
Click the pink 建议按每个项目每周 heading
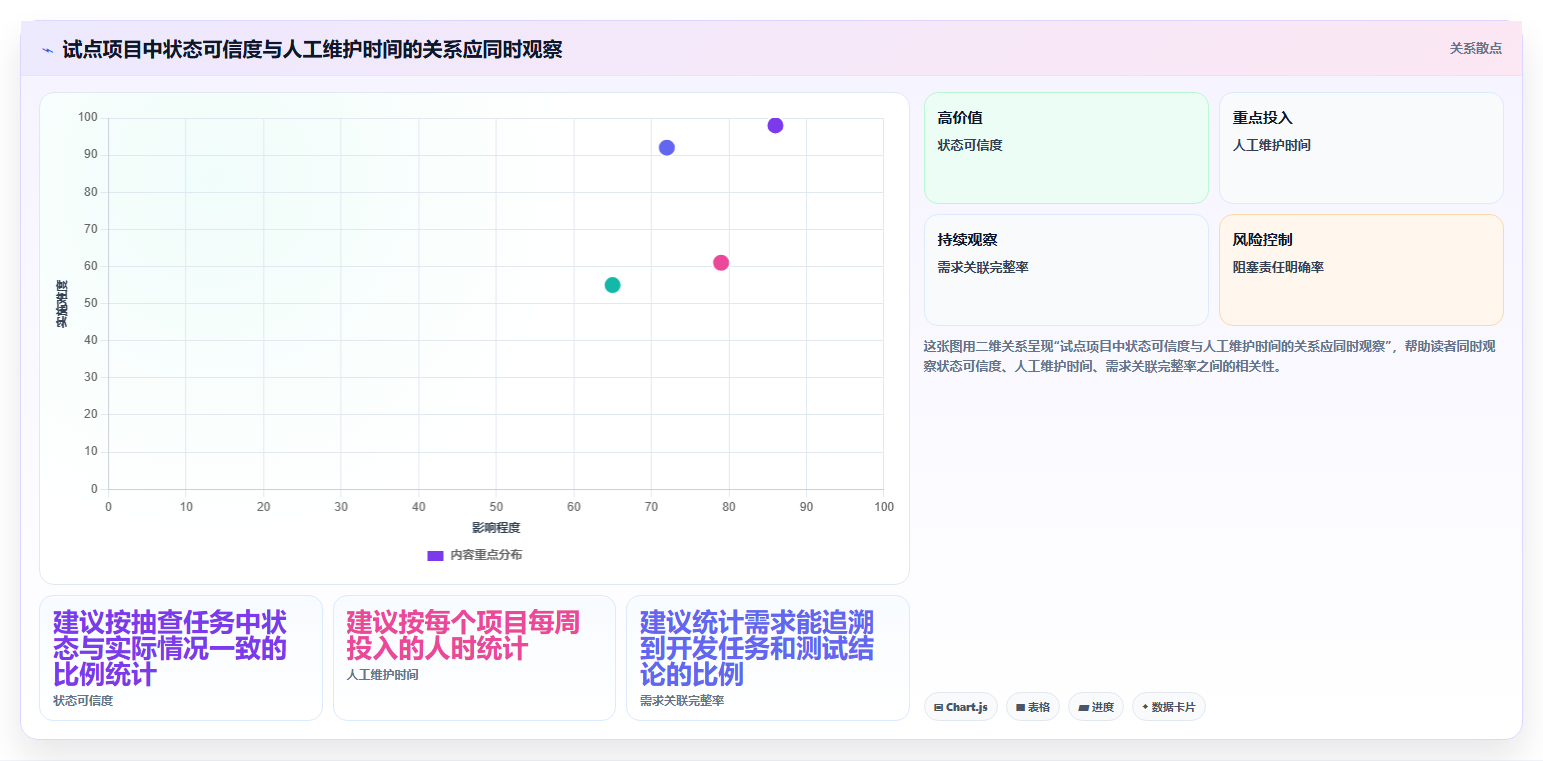coord(463,635)
